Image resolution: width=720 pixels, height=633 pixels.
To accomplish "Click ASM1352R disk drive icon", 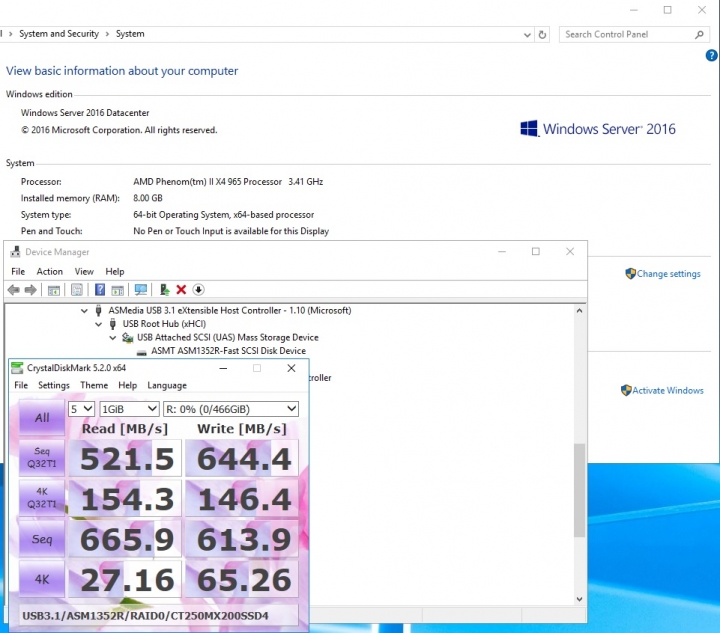I will pos(141,352).
